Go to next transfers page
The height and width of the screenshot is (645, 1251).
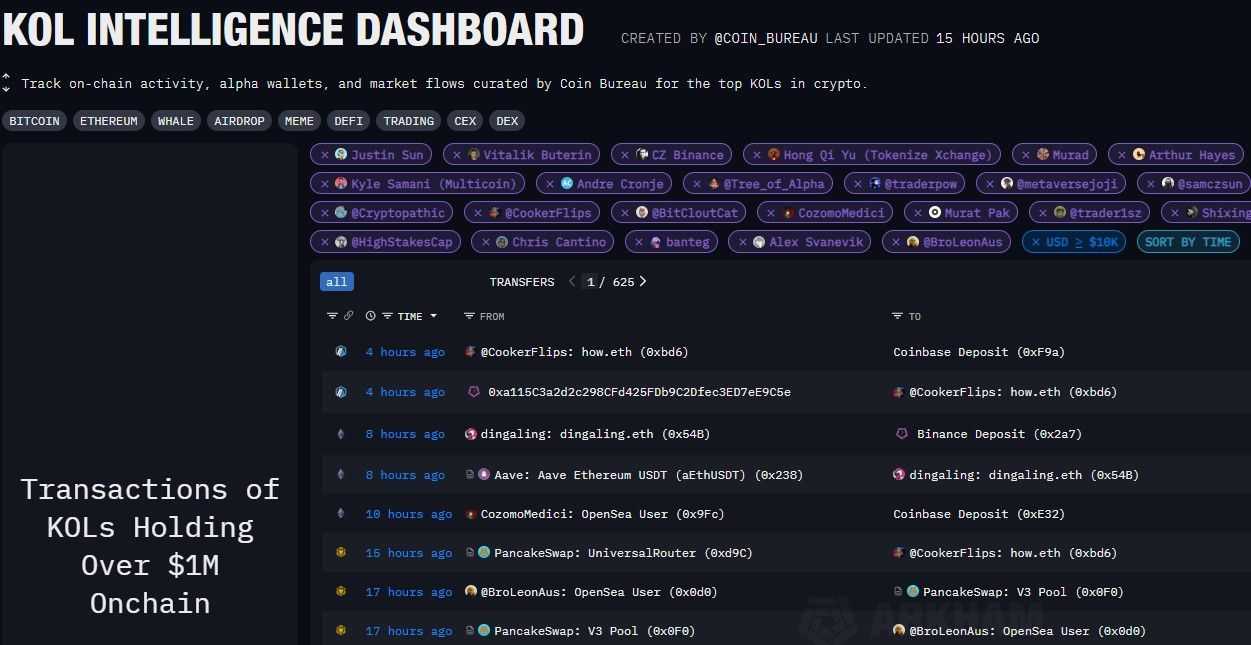(643, 282)
